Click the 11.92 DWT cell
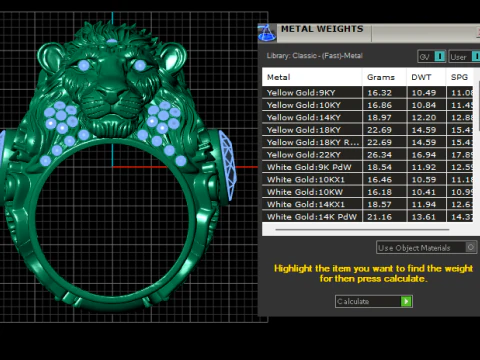The image size is (480, 360). (x=426, y=167)
